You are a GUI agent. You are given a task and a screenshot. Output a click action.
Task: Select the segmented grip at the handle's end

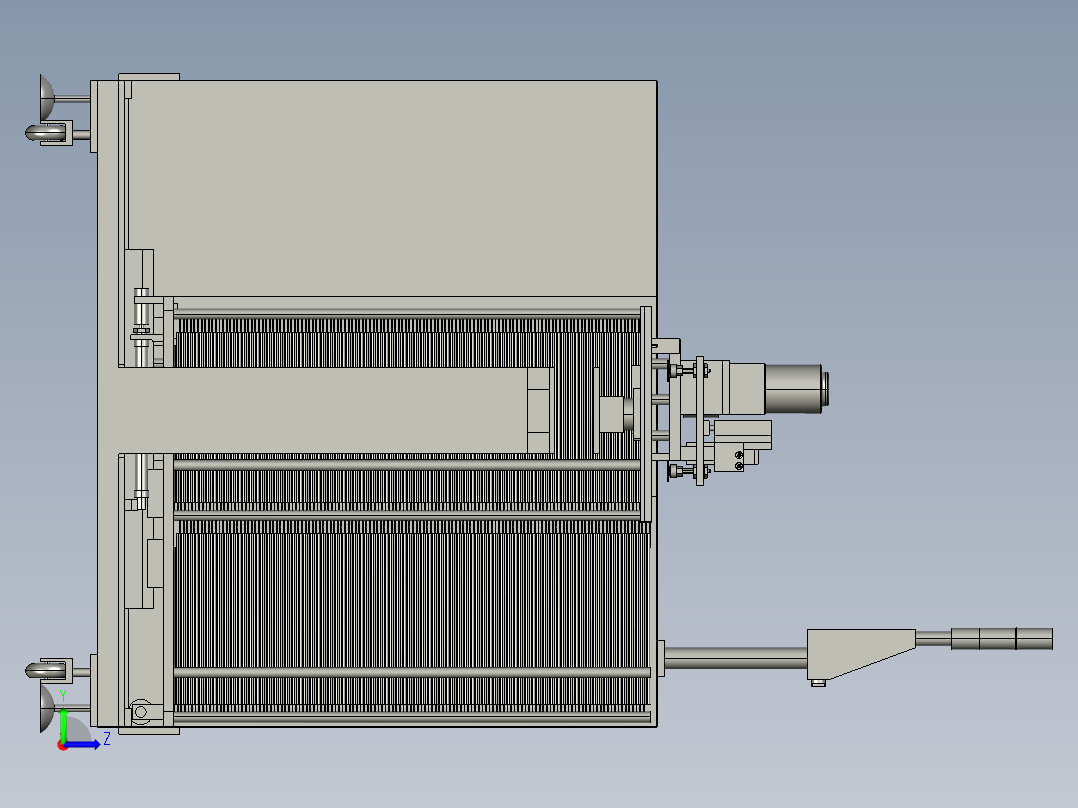coord(1002,639)
